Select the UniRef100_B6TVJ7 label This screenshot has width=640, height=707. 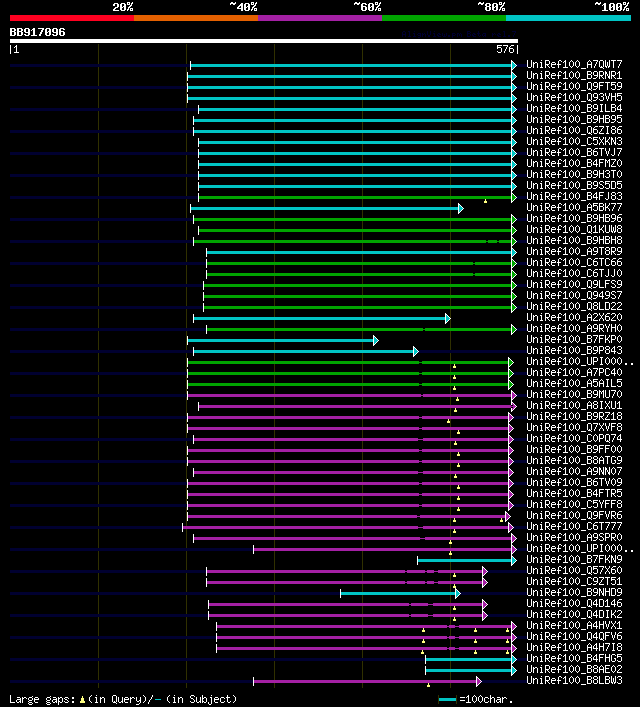point(574,152)
